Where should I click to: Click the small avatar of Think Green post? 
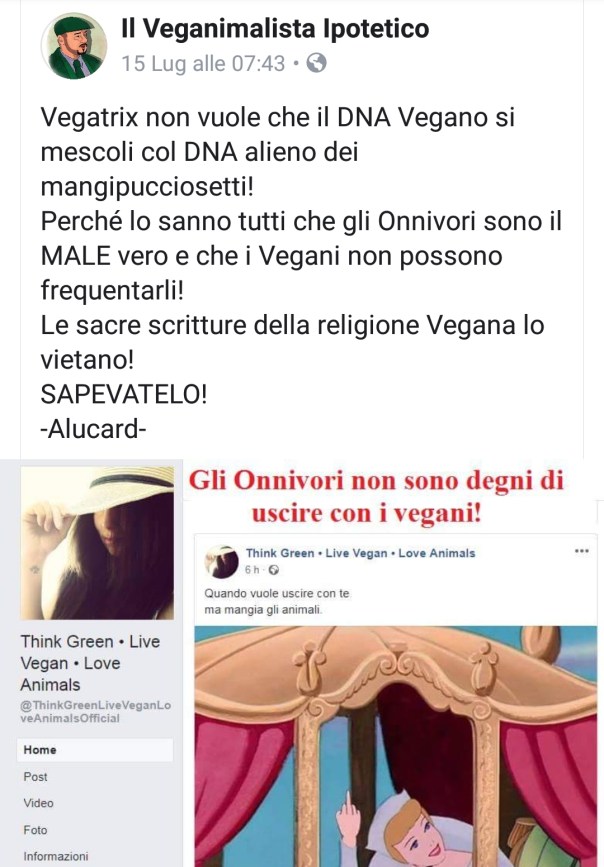[221, 562]
